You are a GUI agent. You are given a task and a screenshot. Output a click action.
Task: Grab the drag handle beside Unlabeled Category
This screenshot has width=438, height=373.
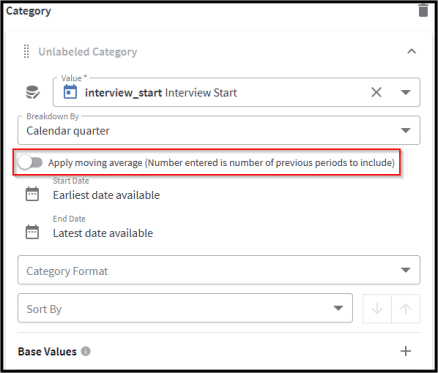26,52
